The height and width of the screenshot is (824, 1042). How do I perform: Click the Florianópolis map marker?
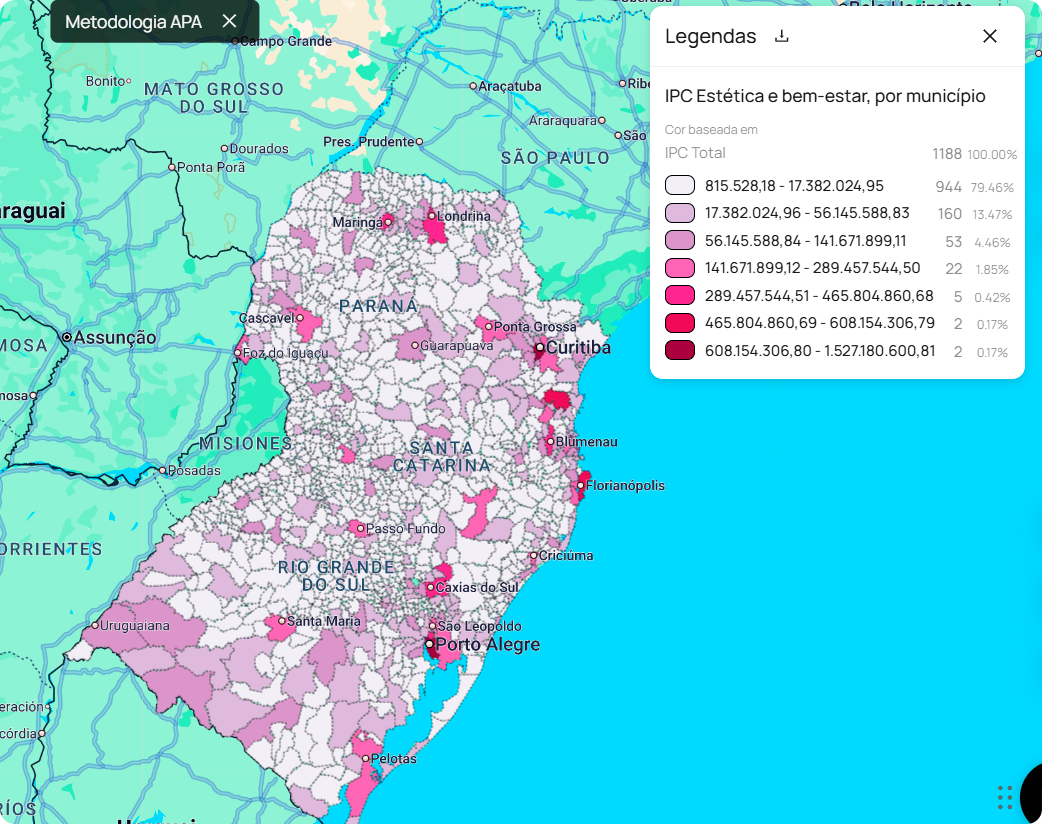point(580,486)
